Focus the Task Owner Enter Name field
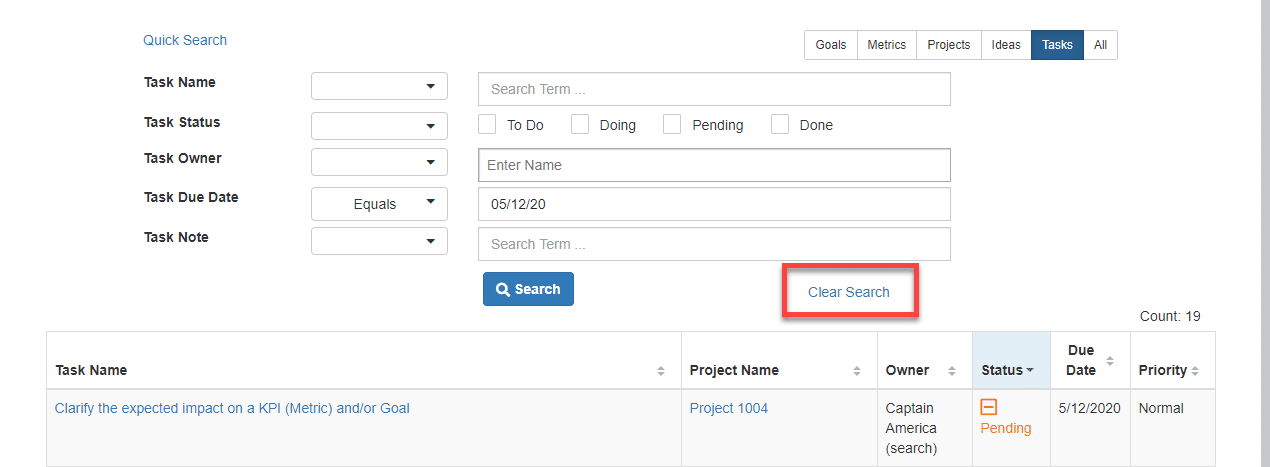This screenshot has height=467, width=1270. tap(714, 165)
